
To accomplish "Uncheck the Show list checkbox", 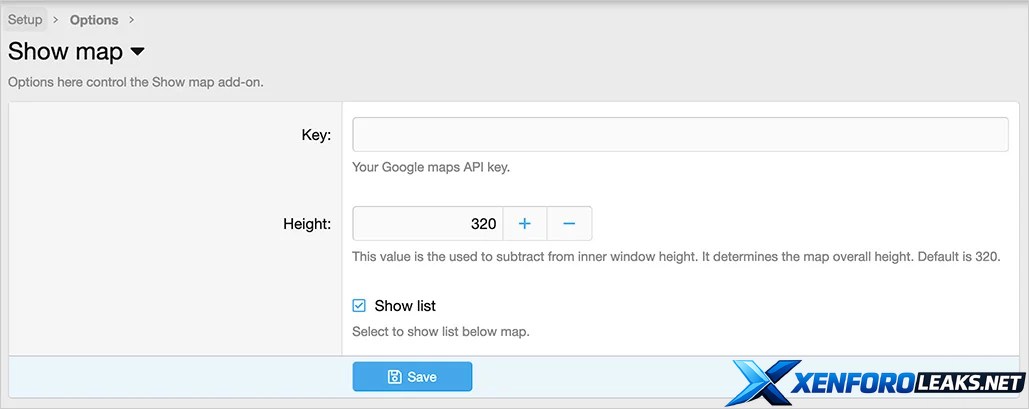I will click(x=360, y=306).
